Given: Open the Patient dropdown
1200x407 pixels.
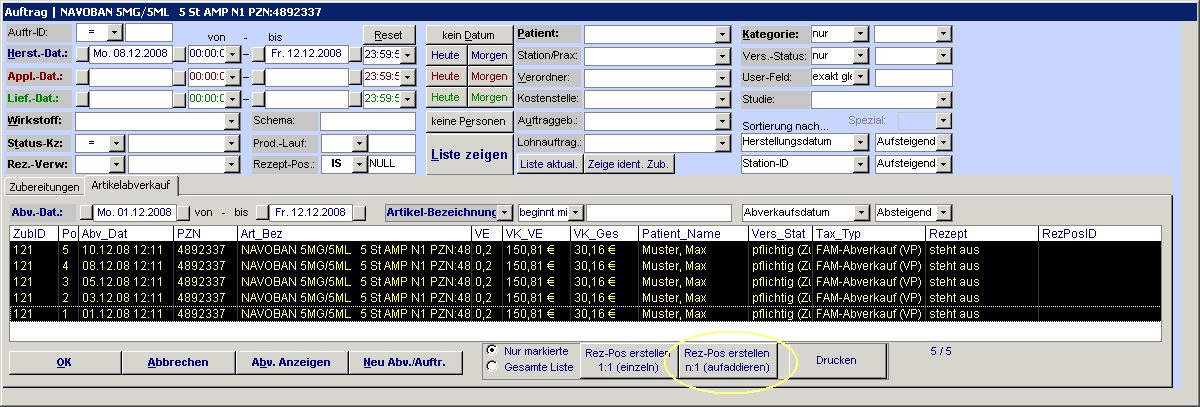Looking at the screenshot, I should pos(722,34).
